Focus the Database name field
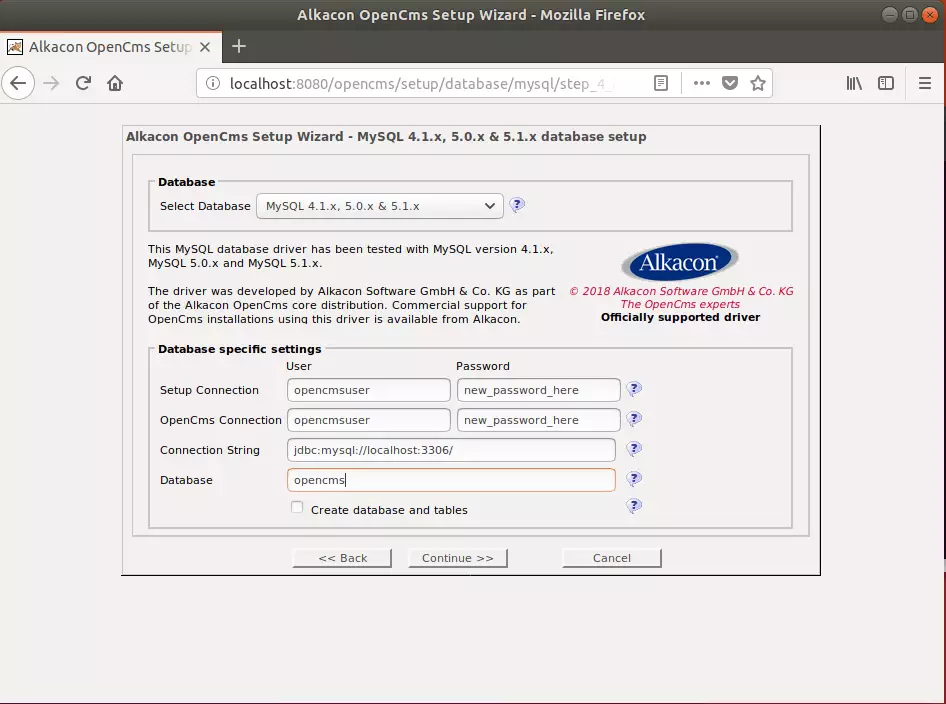 point(451,480)
